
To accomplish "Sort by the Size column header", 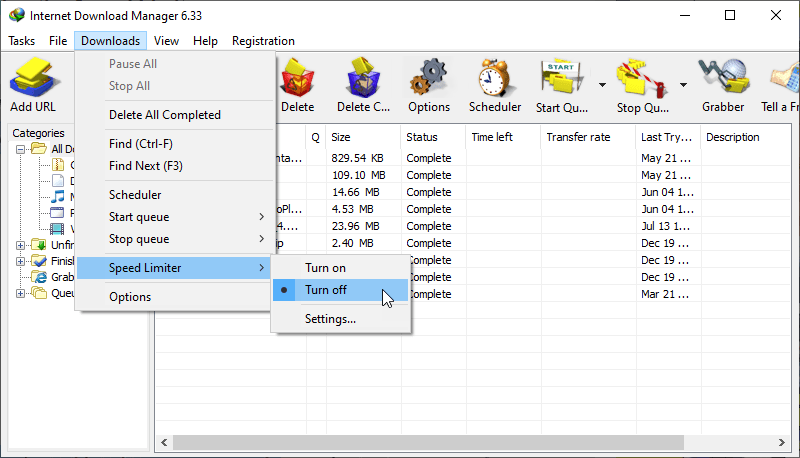I will click(363, 137).
